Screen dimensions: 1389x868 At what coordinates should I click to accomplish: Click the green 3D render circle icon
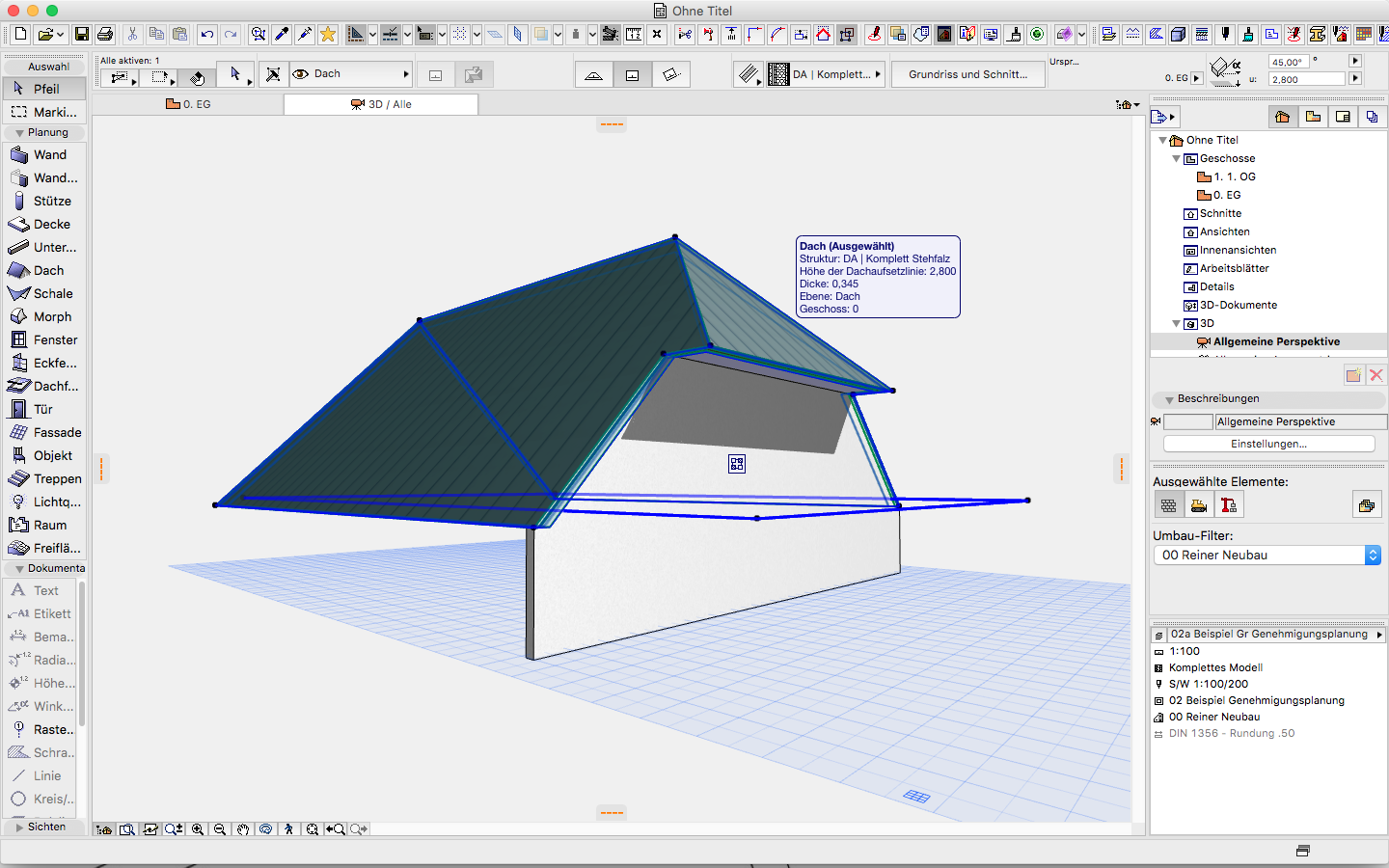coord(1037,35)
